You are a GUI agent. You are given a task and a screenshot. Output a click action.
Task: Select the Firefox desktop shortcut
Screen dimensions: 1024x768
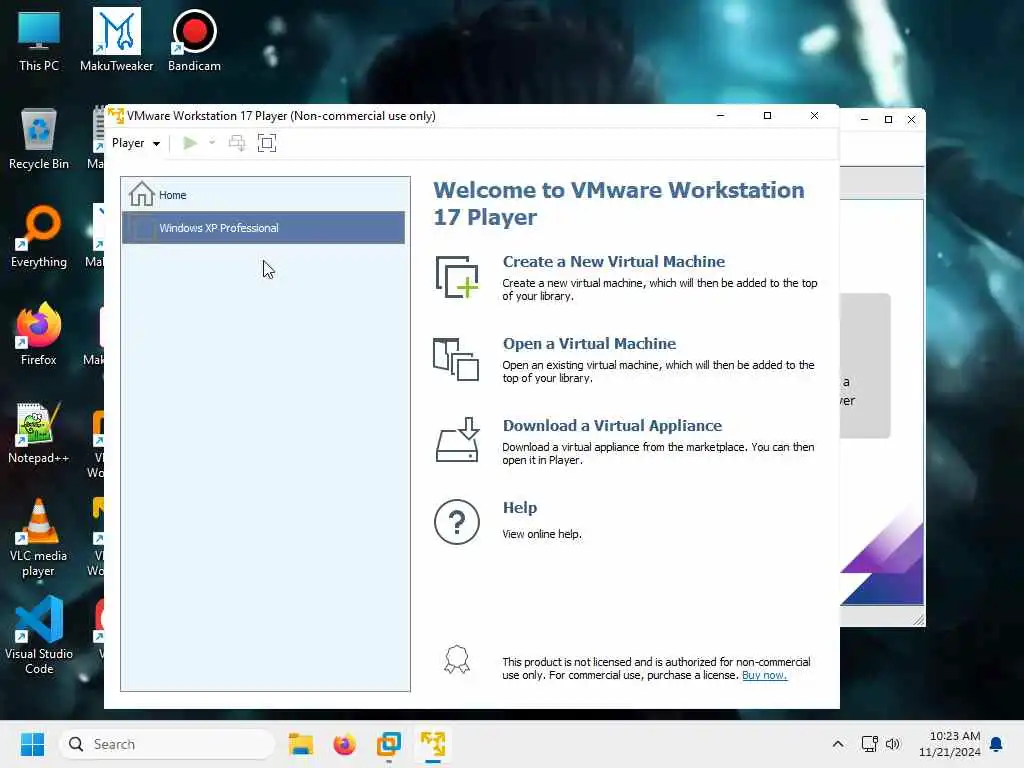pos(39,334)
